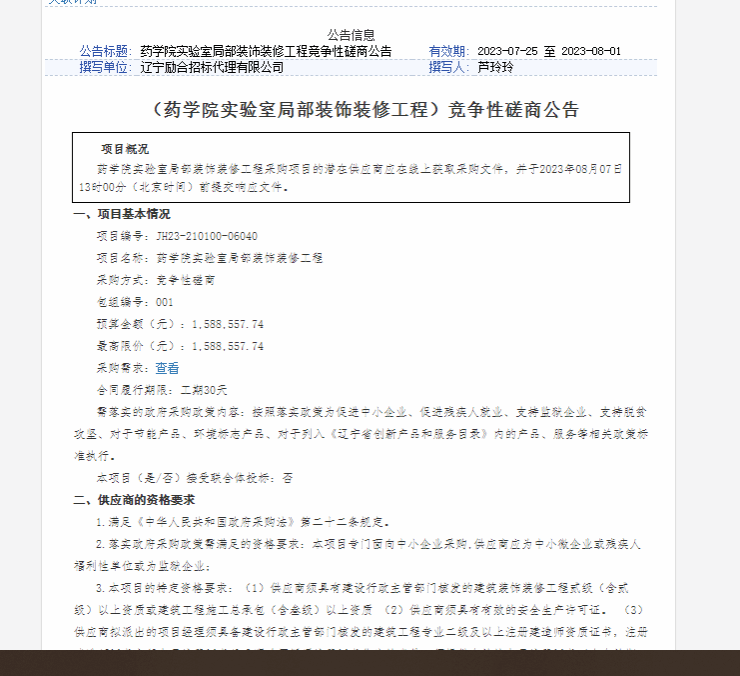Image resolution: width=740 pixels, height=676 pixels.
Task: Click the 一、项目基本情况 section heading
Action: click(122, 214)
